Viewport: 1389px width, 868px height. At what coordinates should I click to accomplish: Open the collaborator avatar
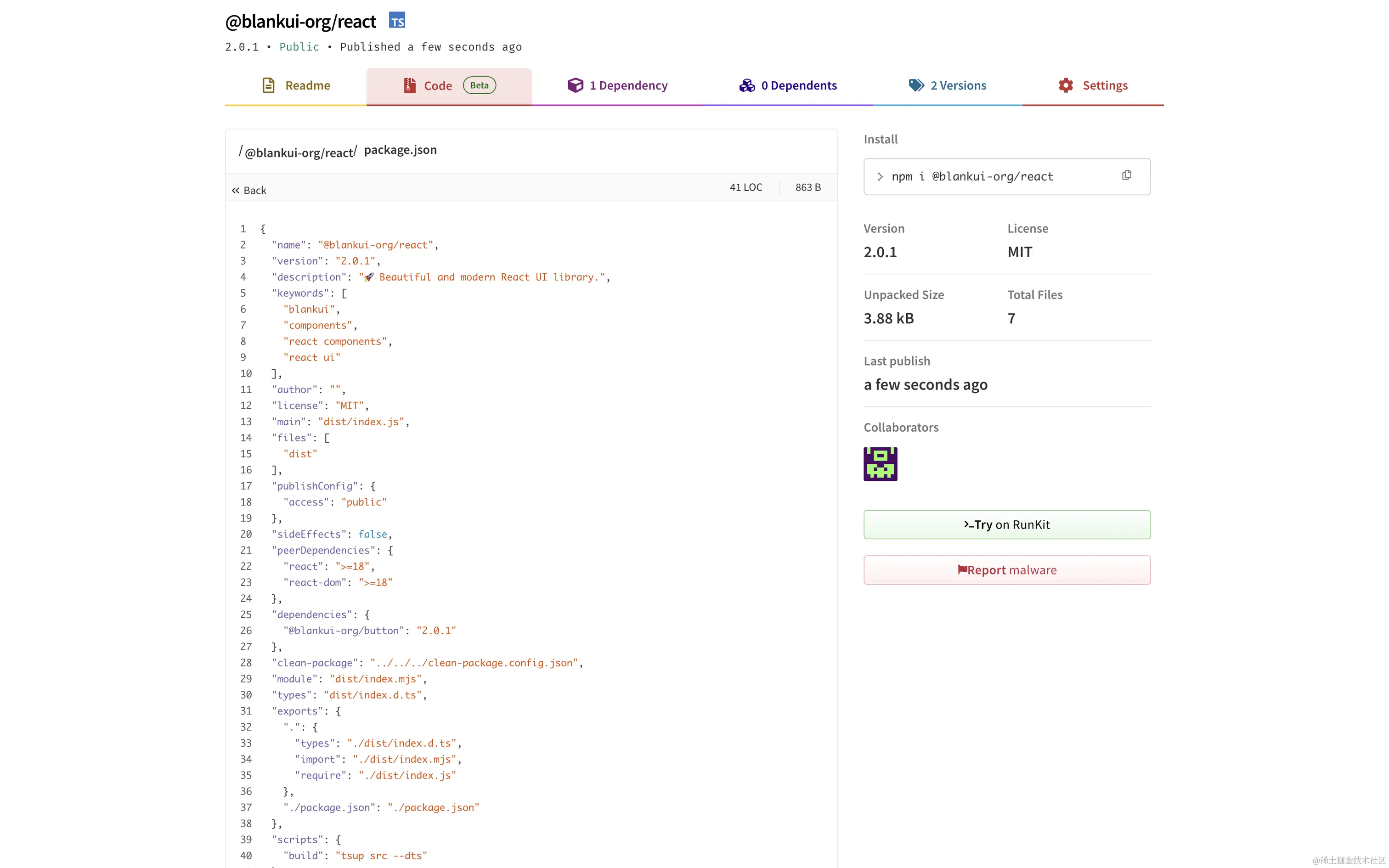click(881, 464)
